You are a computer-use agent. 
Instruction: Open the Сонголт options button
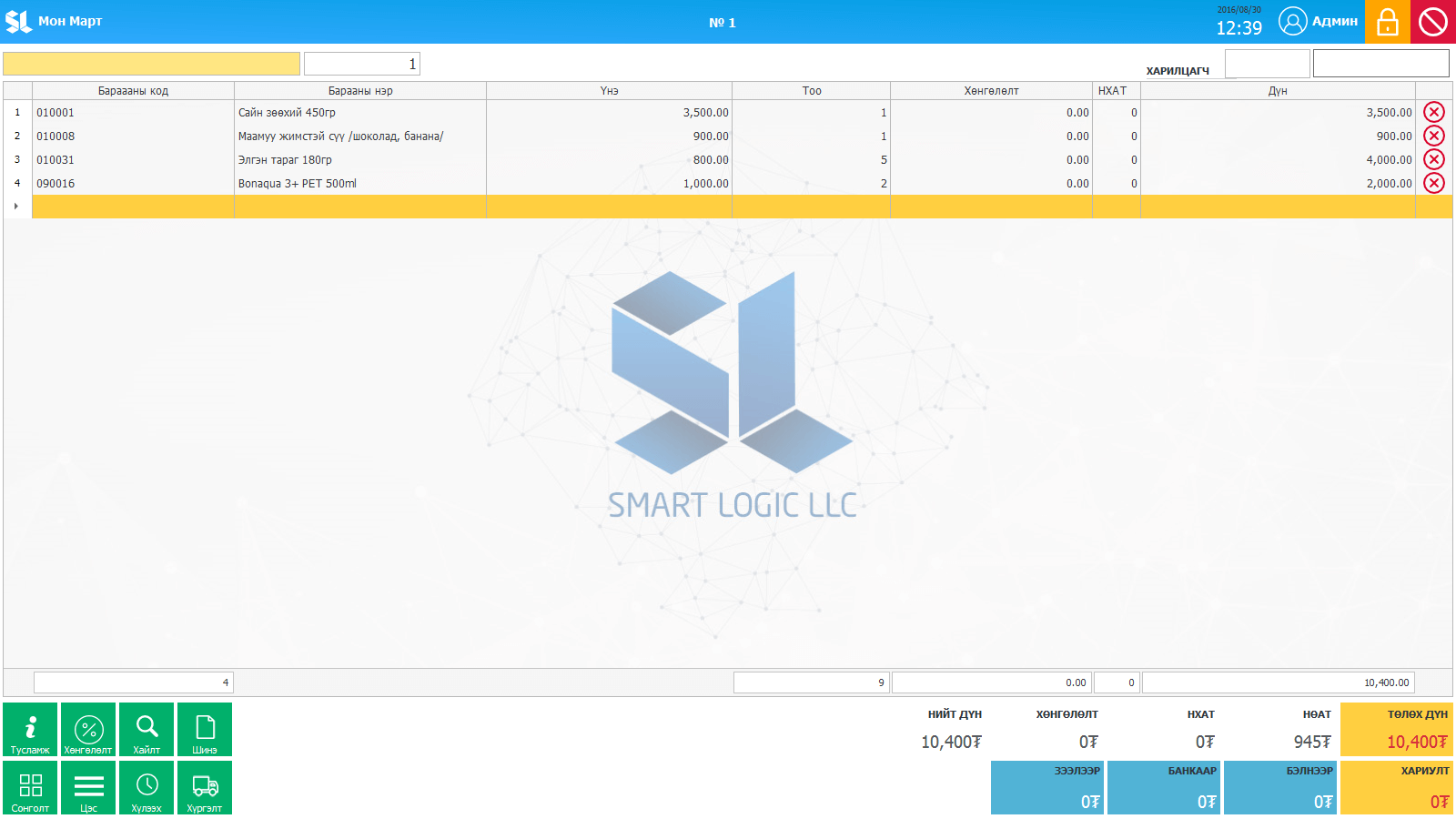[x=30, y=787]
